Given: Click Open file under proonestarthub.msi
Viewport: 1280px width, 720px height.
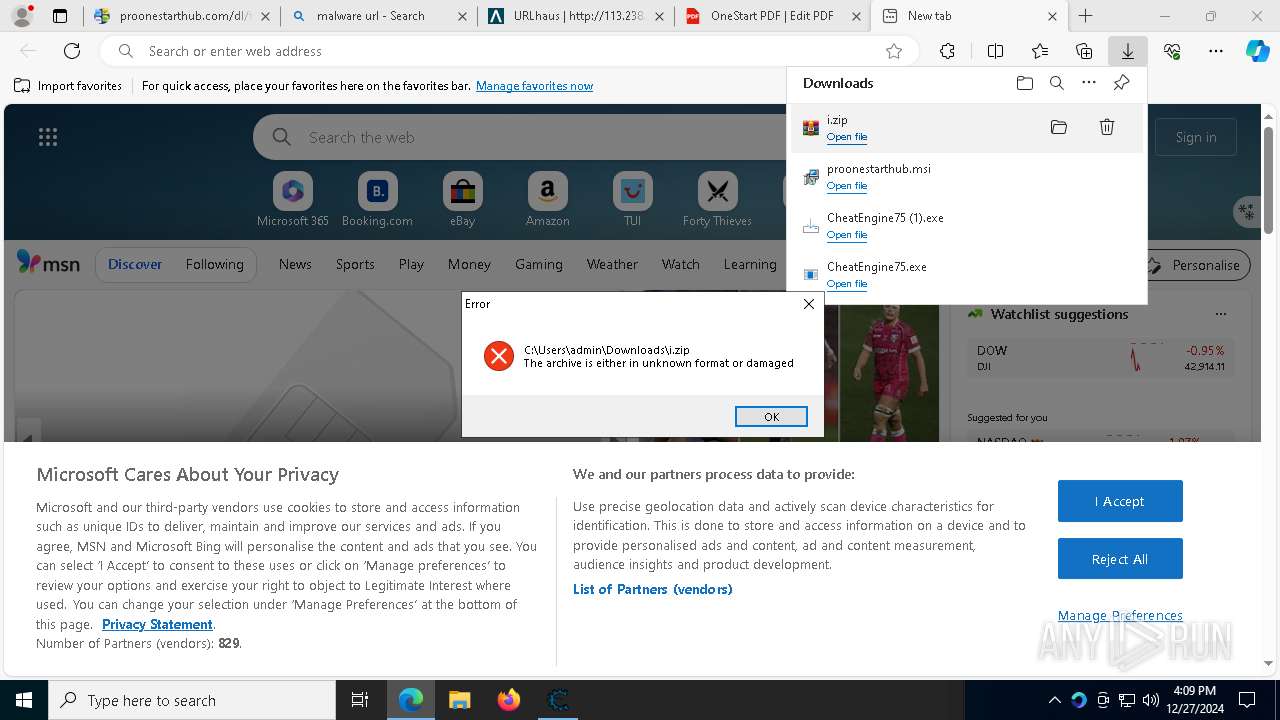Looking at the screenshot, I should 847,186.
